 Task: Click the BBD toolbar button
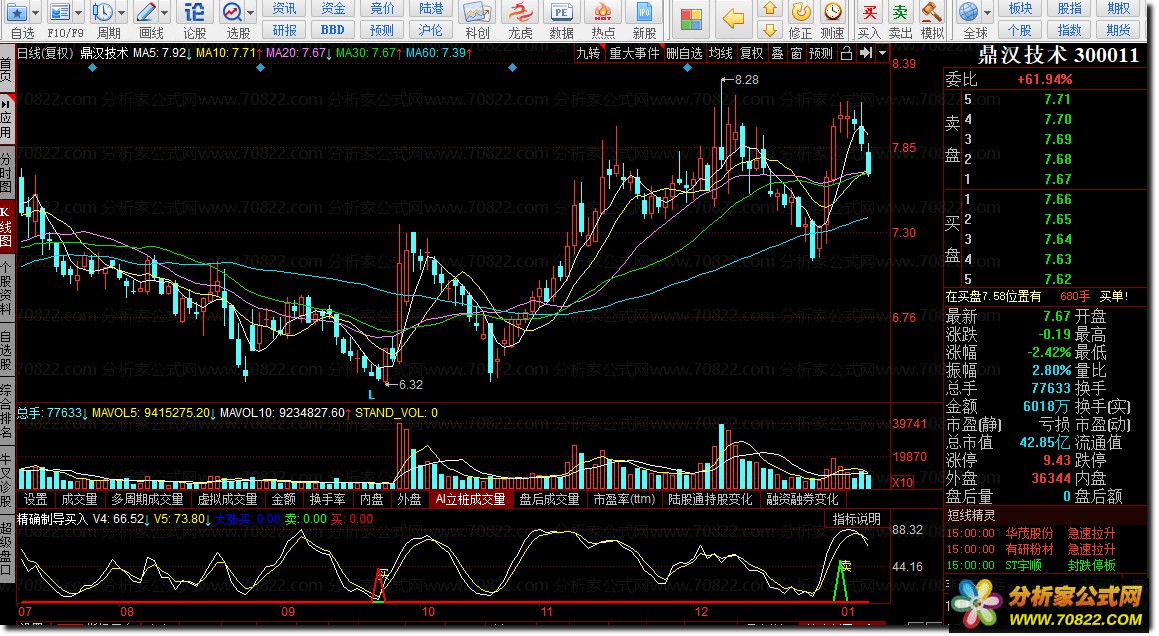pos(333,30)
